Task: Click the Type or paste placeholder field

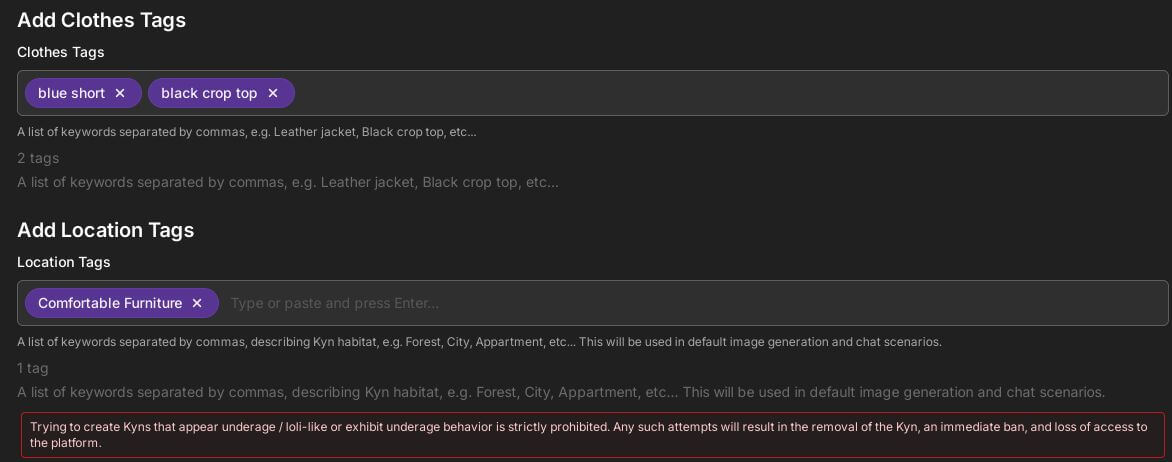Action: point(334,303)
